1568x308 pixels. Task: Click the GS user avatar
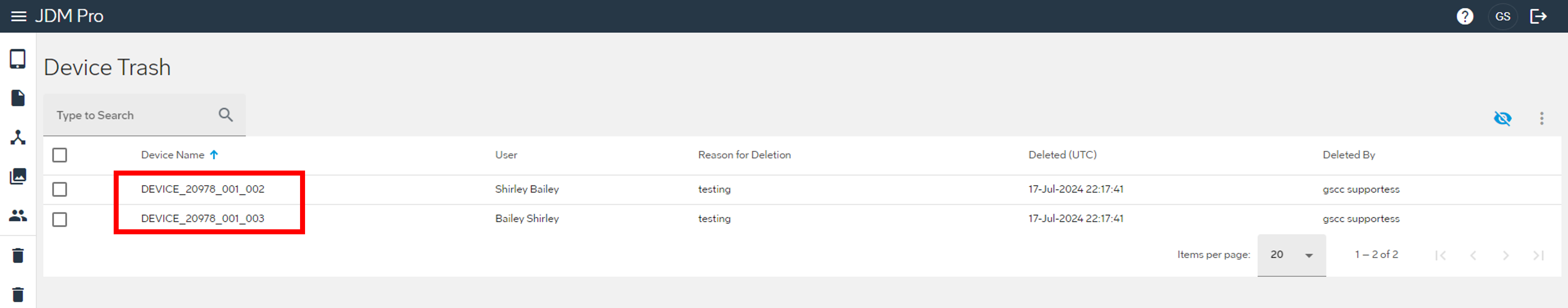[x=1502, y=16]
